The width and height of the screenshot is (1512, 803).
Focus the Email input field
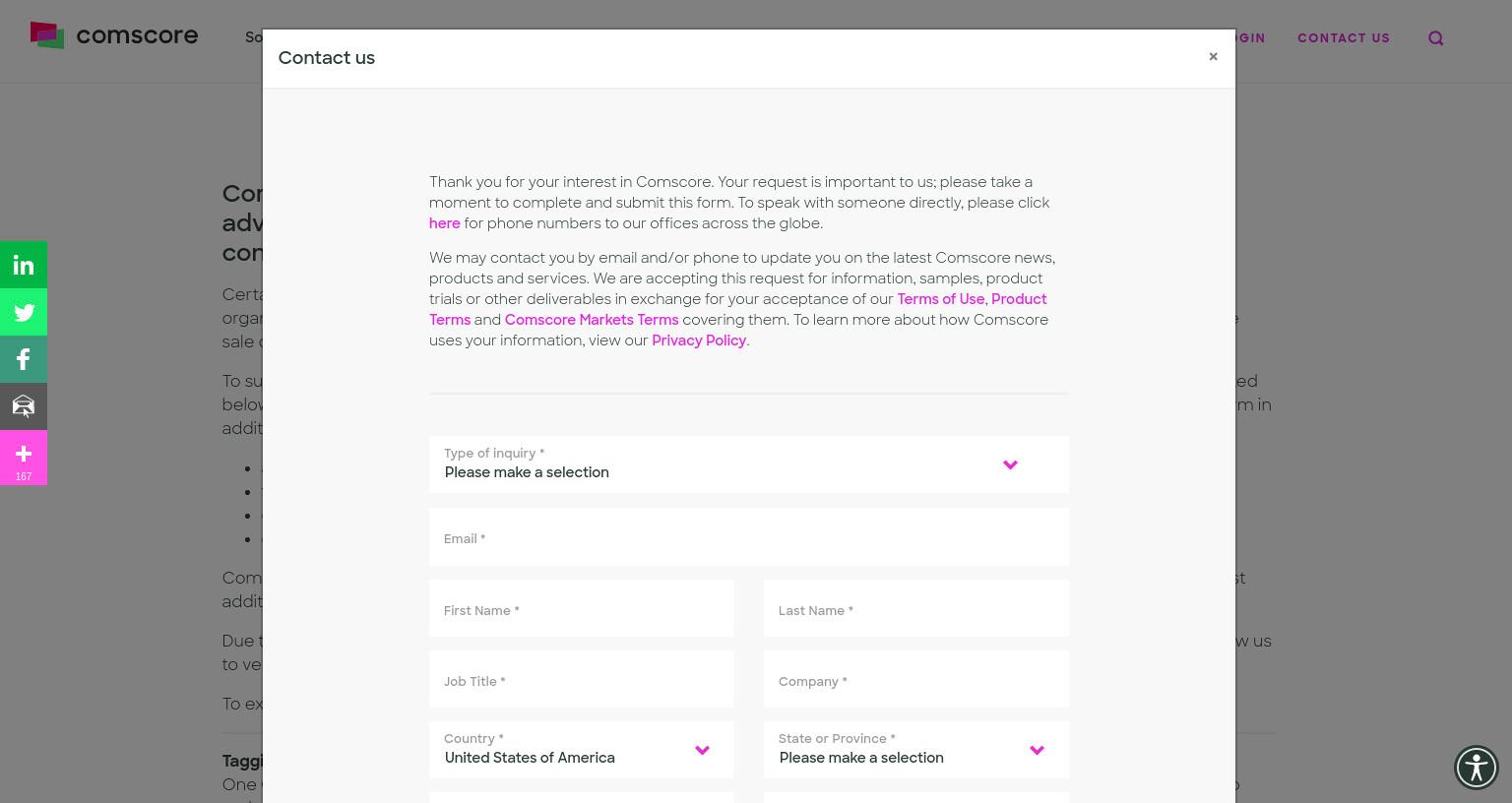pyautogui.click(x=749, y=537)
